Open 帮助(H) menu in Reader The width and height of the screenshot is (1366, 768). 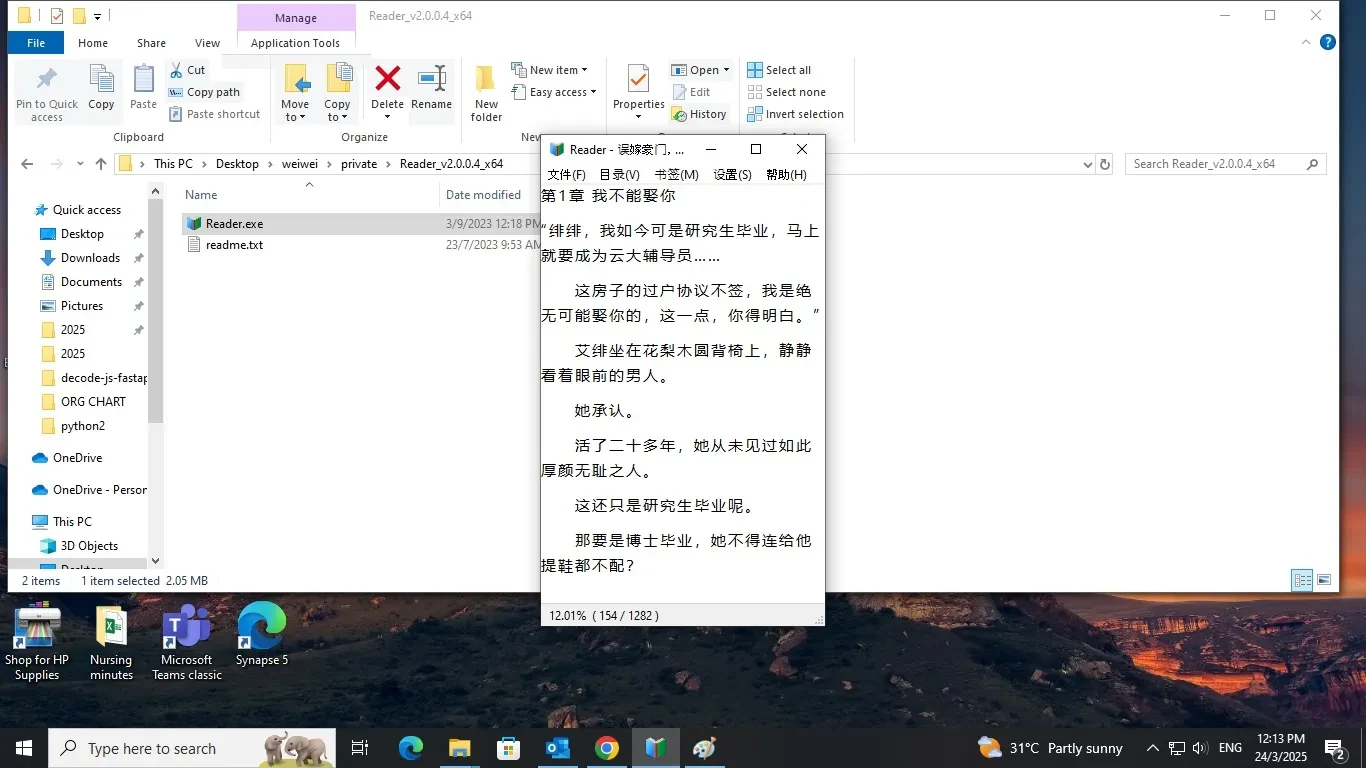[x=786, y=175]
